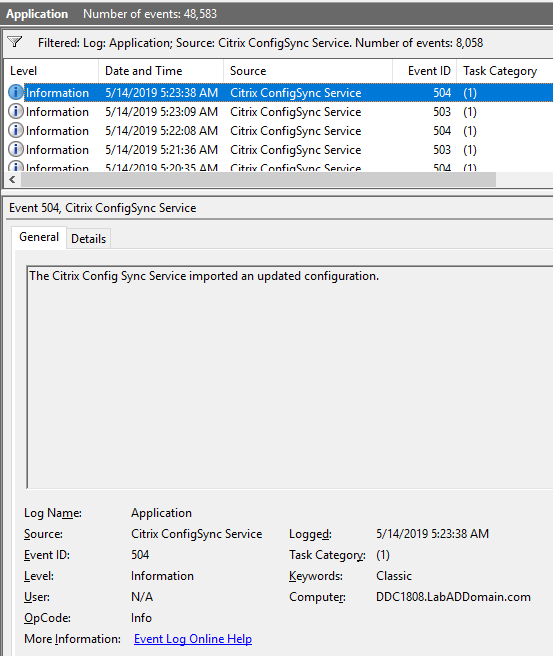The image size is (553, 656).
Task: Click the filtered log summary text
Action: tap(260, 43)
